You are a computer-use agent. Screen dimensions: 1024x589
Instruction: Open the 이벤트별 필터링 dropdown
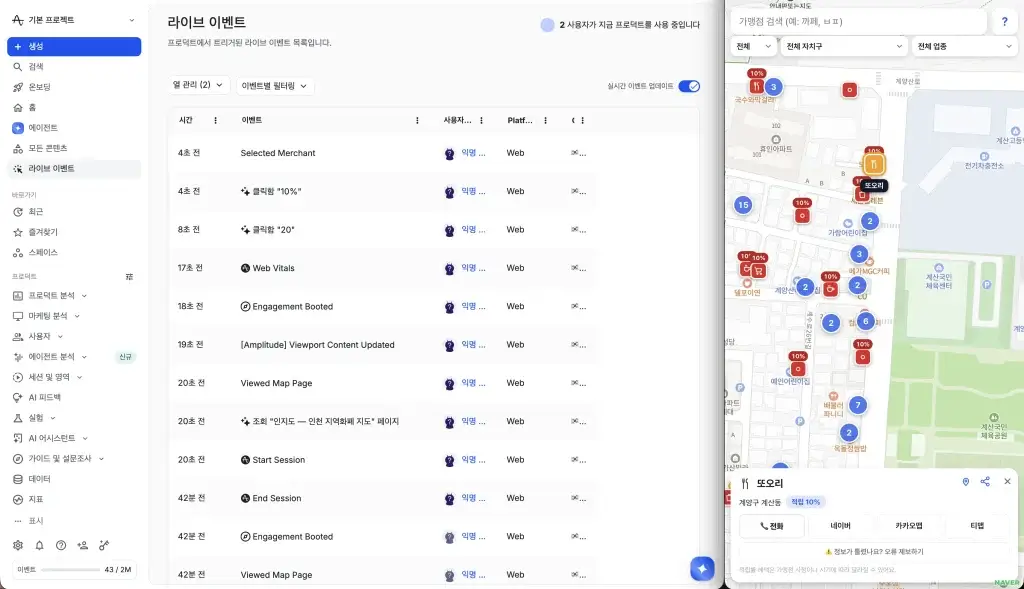click(x=274, y=86)
